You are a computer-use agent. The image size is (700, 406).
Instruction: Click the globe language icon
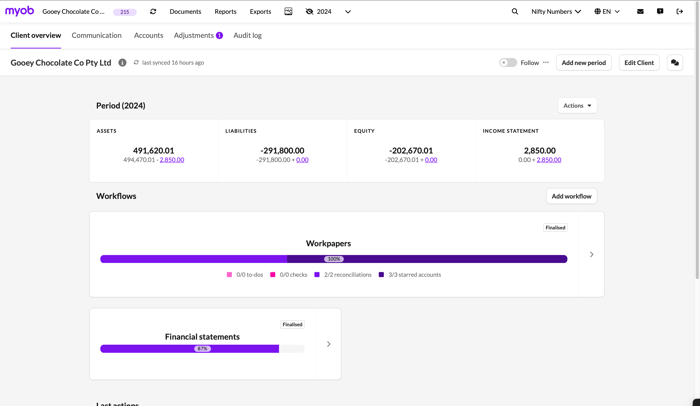[597, 12]
